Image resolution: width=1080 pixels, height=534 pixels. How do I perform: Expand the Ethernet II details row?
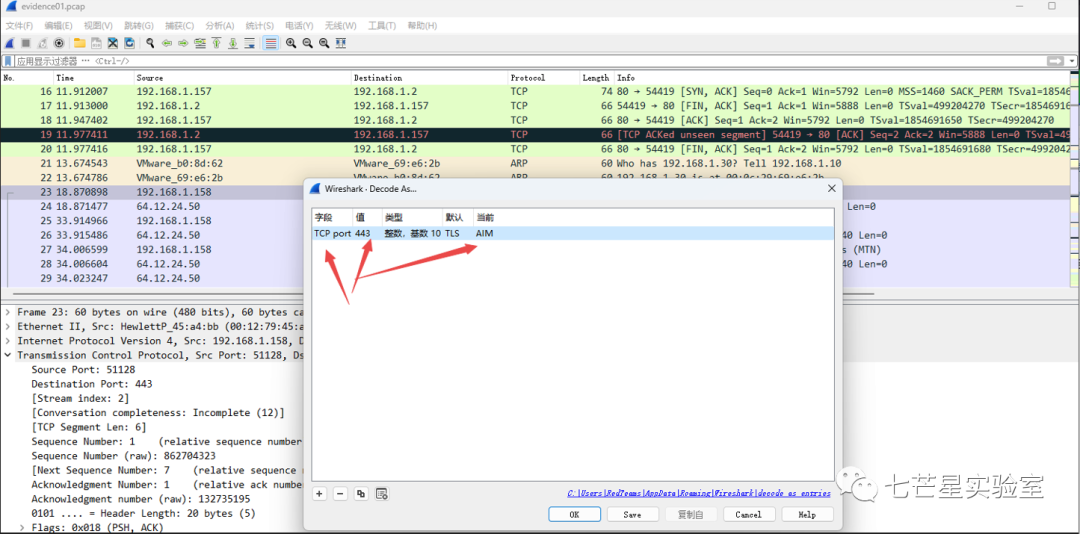tap(8, 327)
